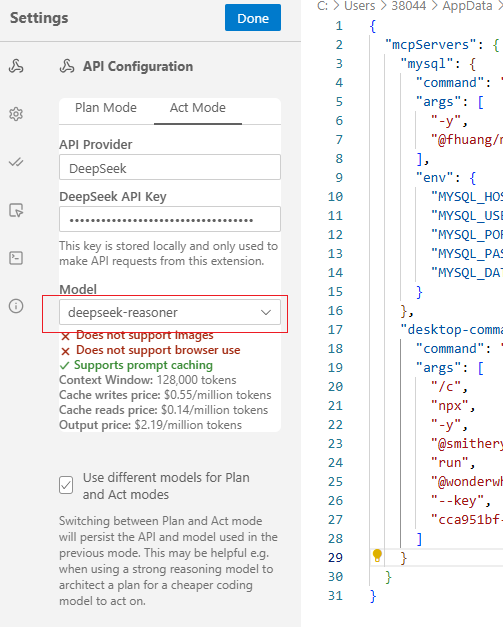Open General settings gear icon in sidebar
This screenshot has height=627, width=503.
(16, 114)
